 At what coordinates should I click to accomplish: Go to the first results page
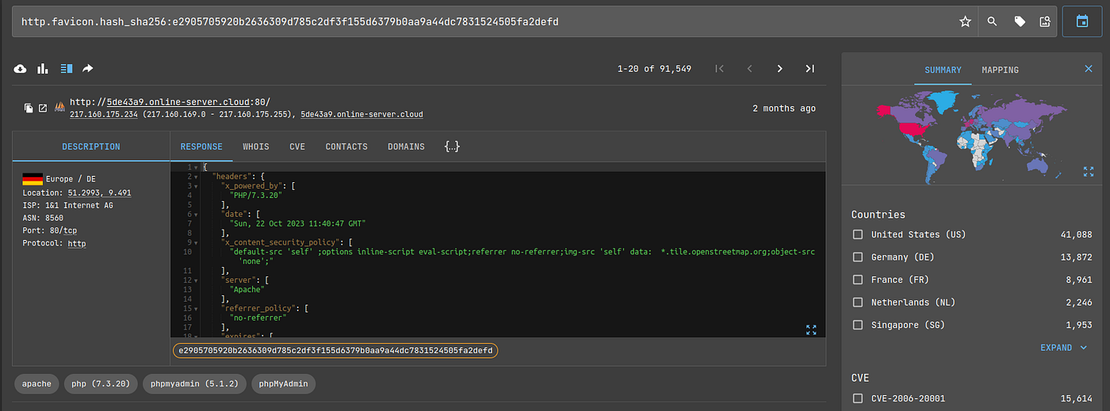tap(719, 69)
